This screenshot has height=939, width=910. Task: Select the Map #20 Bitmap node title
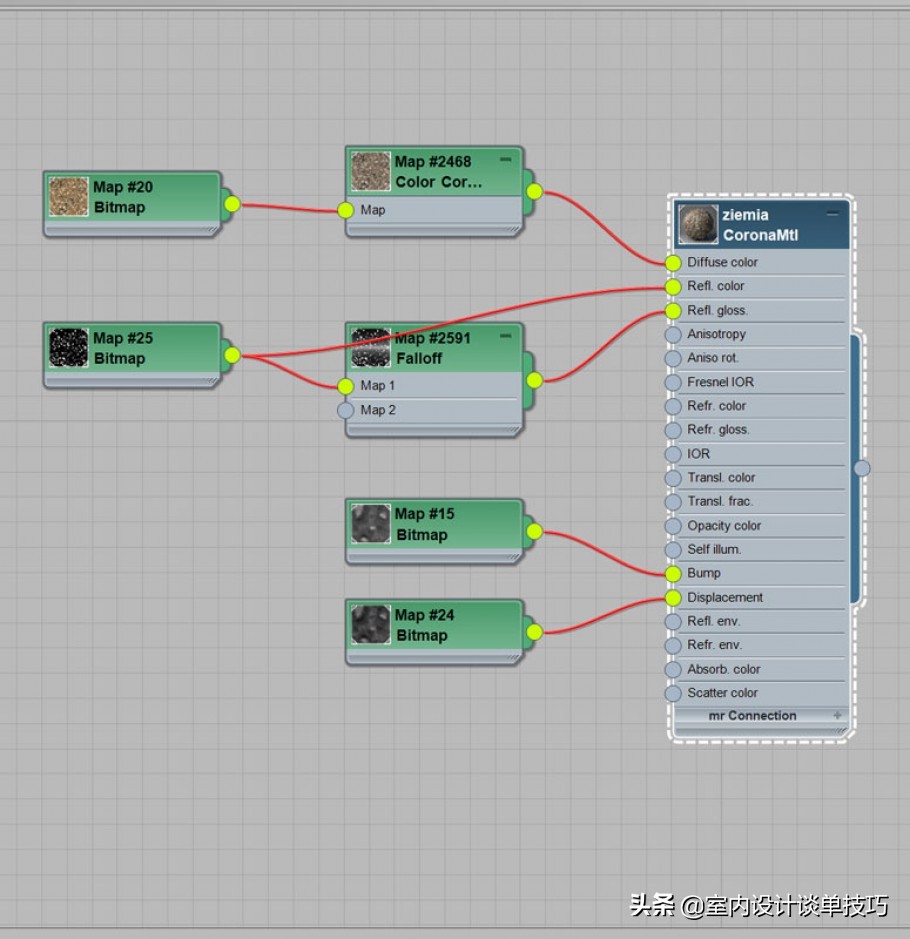click(x=123, y=197)
